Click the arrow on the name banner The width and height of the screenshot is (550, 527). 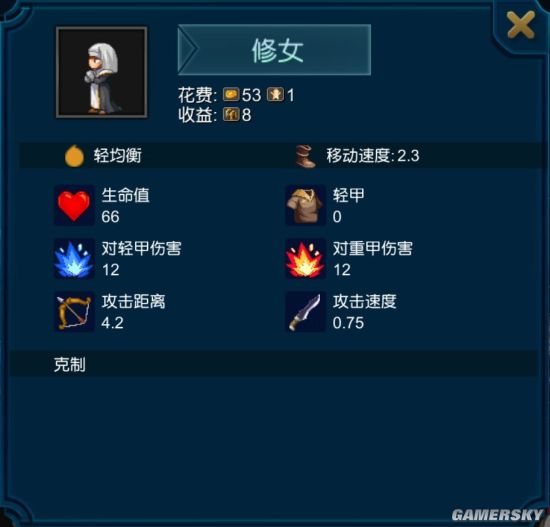[x=189, y=49]
